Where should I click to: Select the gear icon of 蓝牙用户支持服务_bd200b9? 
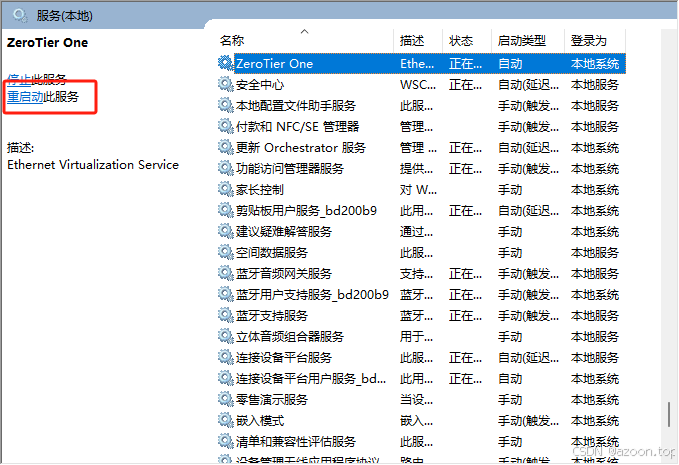click(225, 294)
